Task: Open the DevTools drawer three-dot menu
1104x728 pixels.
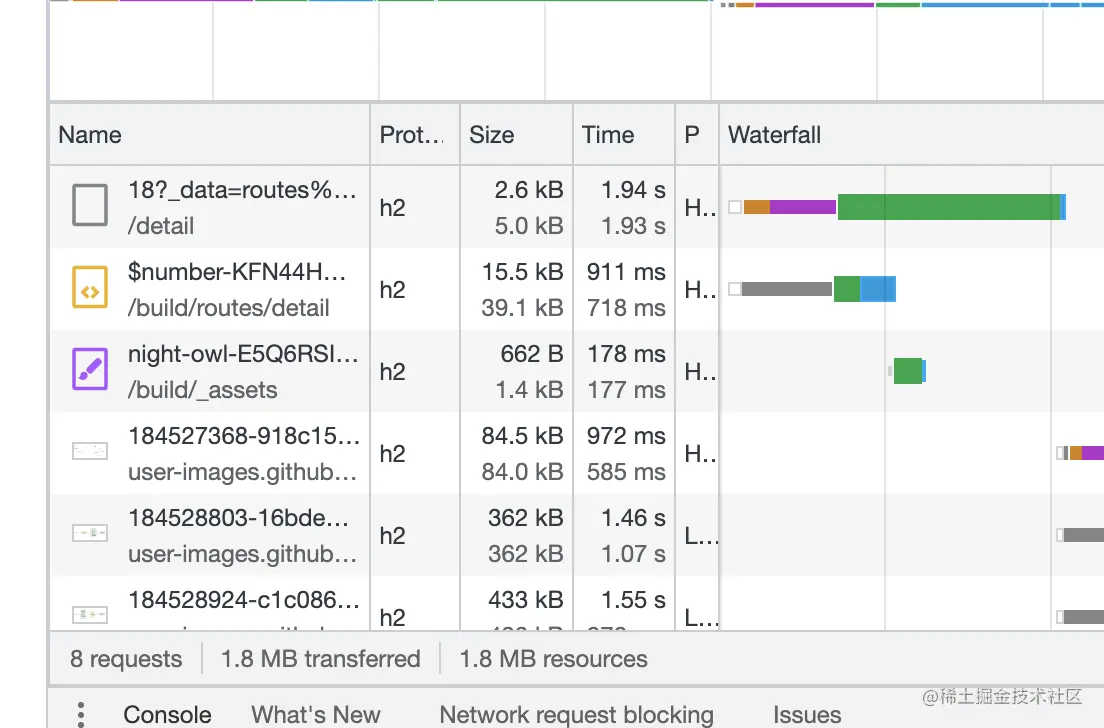Action: 81,714
